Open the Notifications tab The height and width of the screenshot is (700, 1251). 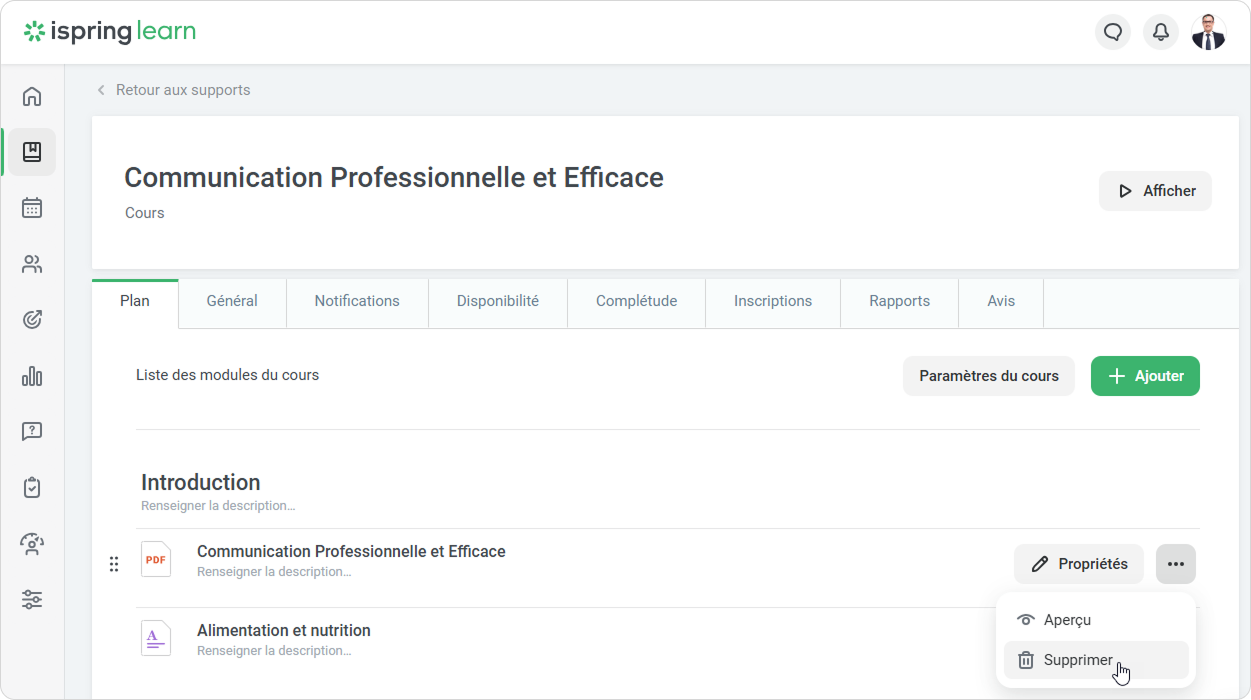pyautogui.click(x=357, y=301)
